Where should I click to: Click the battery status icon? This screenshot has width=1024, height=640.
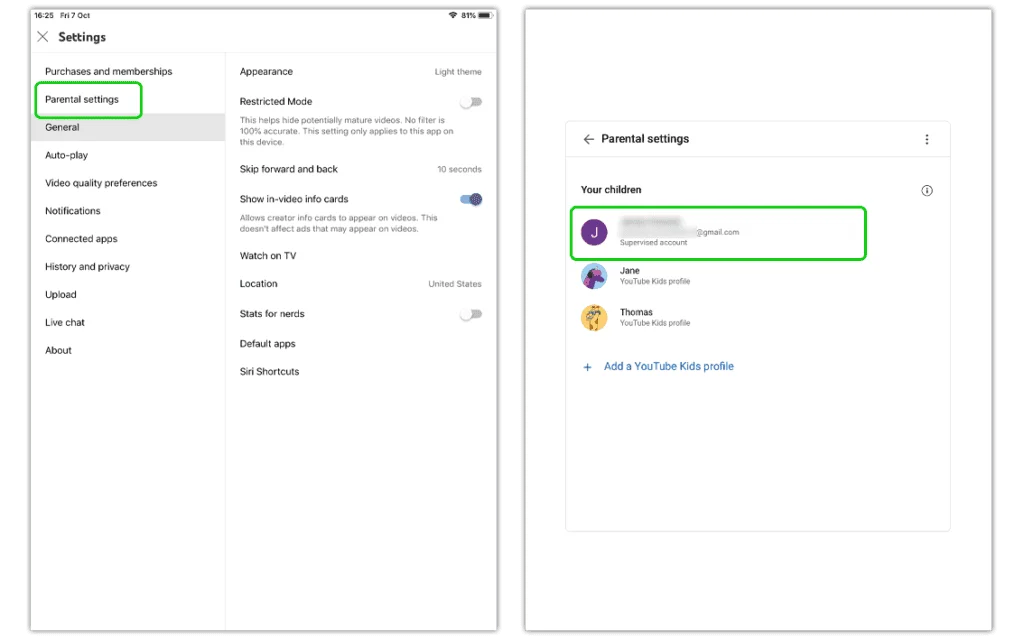tap(485, 15)
